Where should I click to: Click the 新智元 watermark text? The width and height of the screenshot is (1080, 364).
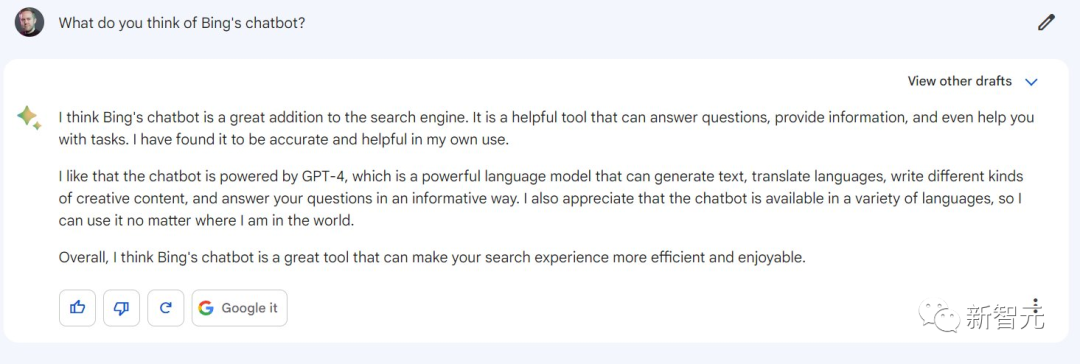coord(1004,316)
